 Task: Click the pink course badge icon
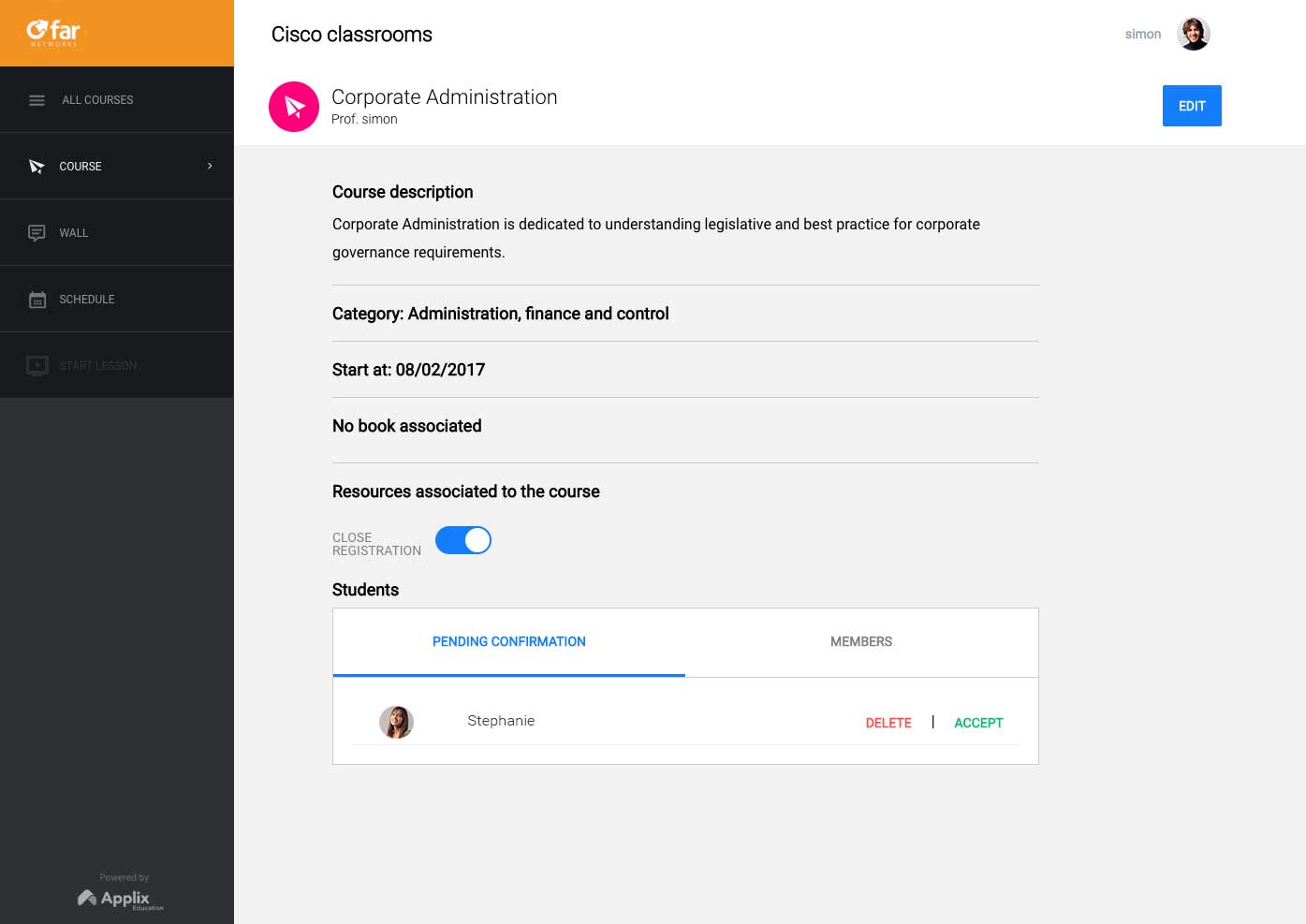(294, 107)
